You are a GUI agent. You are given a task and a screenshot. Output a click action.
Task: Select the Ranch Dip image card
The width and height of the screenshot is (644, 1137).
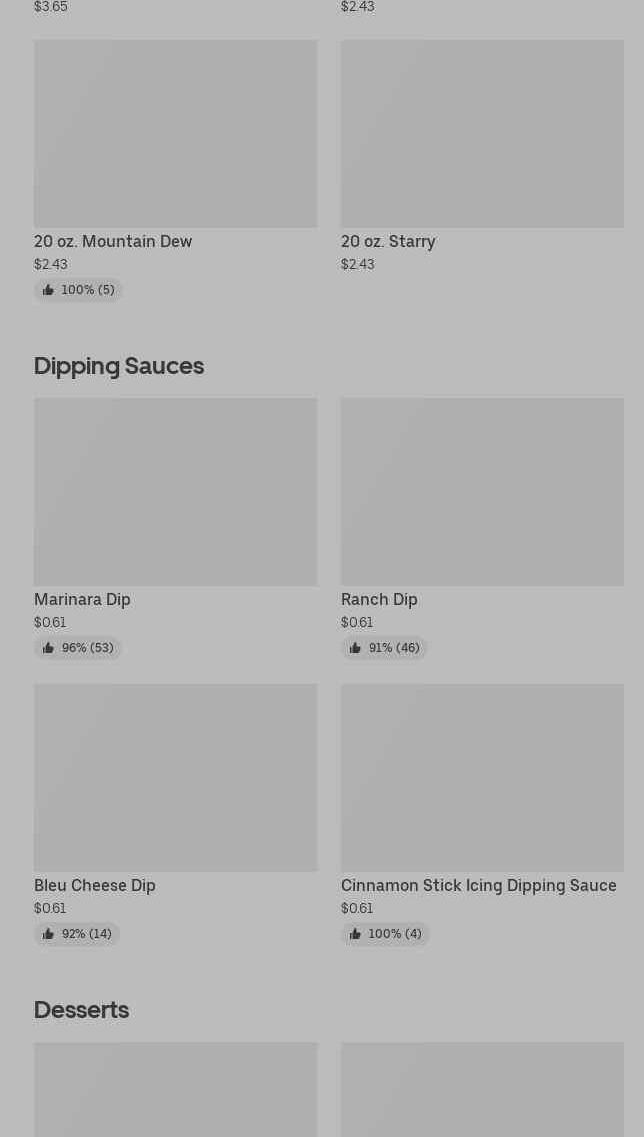(x=482, y=491)
